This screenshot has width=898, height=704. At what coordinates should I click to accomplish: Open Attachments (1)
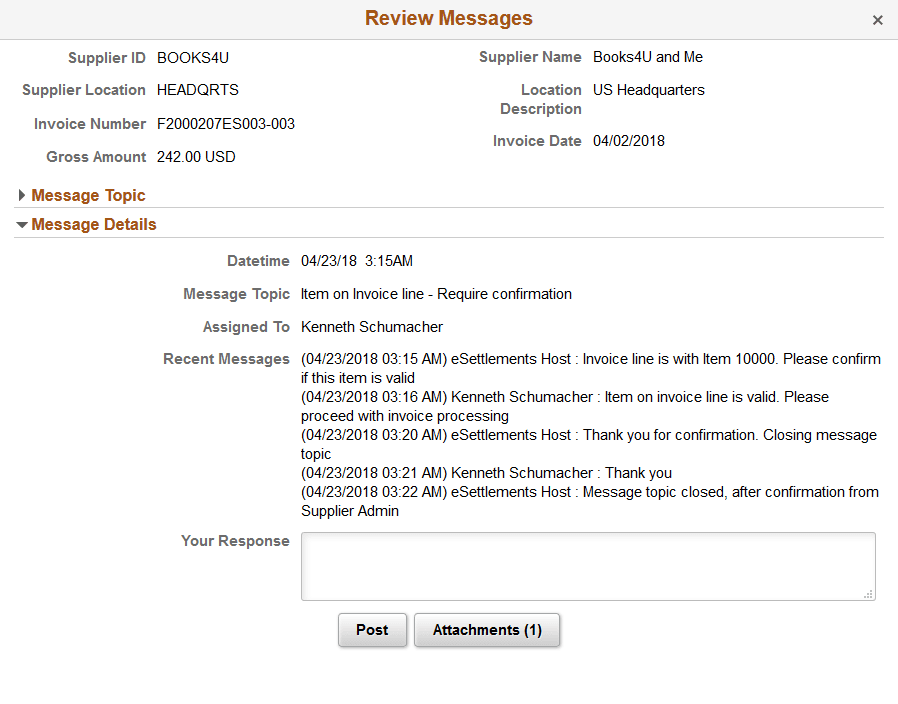tap(487, 630)
